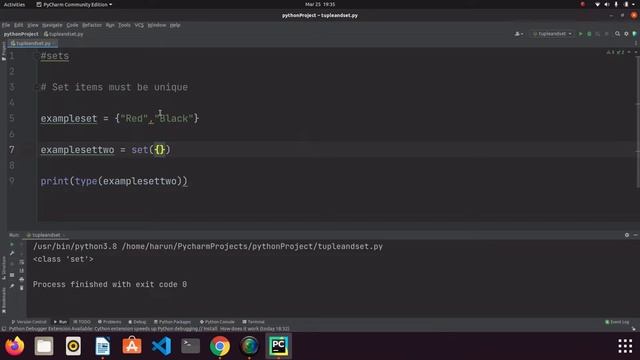This screenshot has height=360, width=640.
Task: Click the wrench icon in Run panel
Action: pos(12,253)
